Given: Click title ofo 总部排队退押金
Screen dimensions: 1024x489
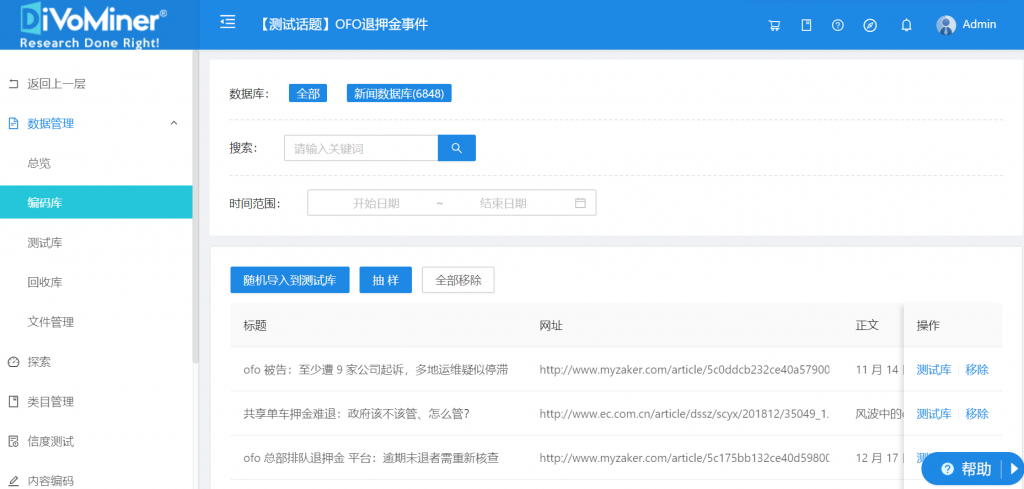Looking at the screenshot, I should [372, 458].
